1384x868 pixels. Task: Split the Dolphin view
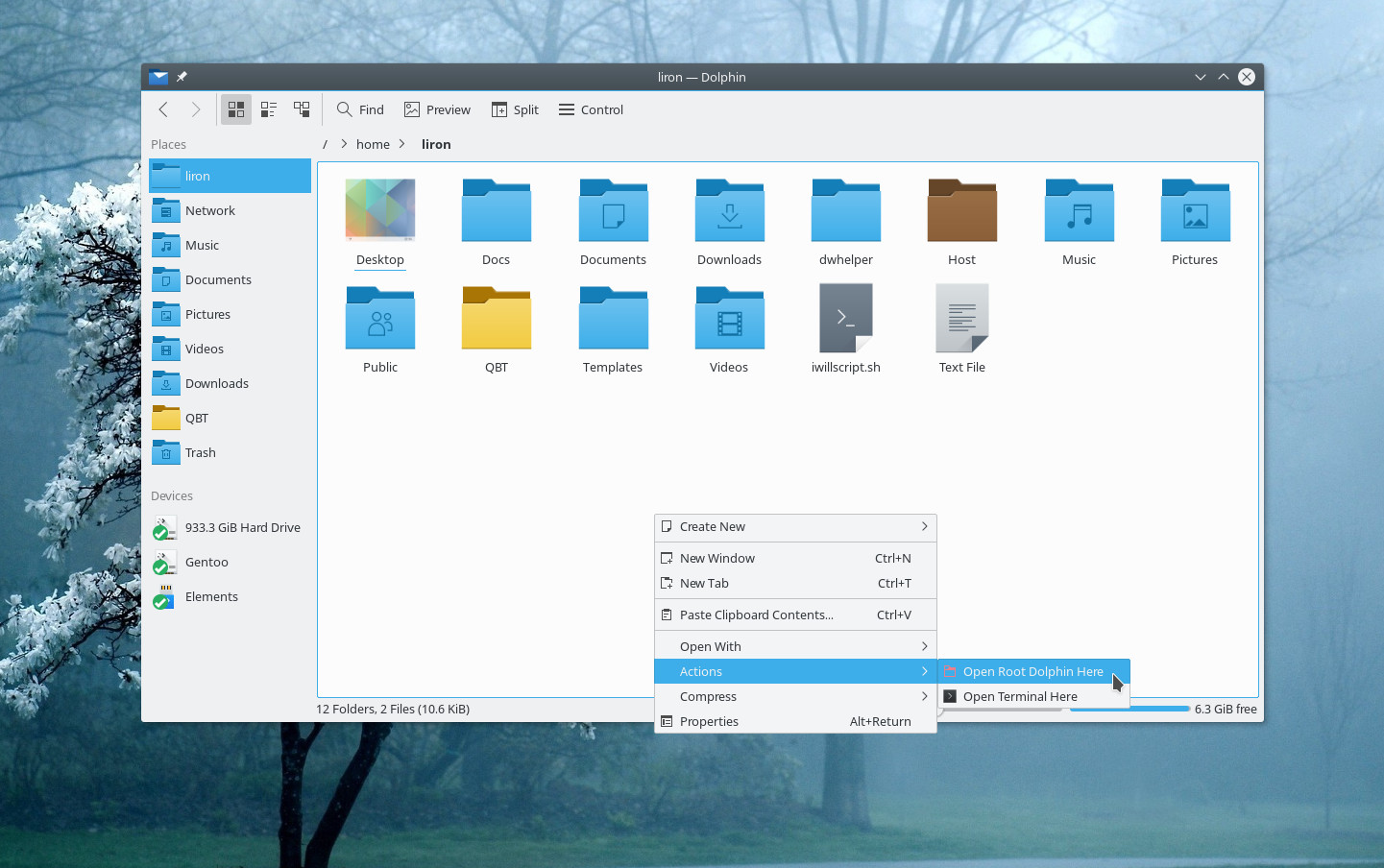(515, 108)
